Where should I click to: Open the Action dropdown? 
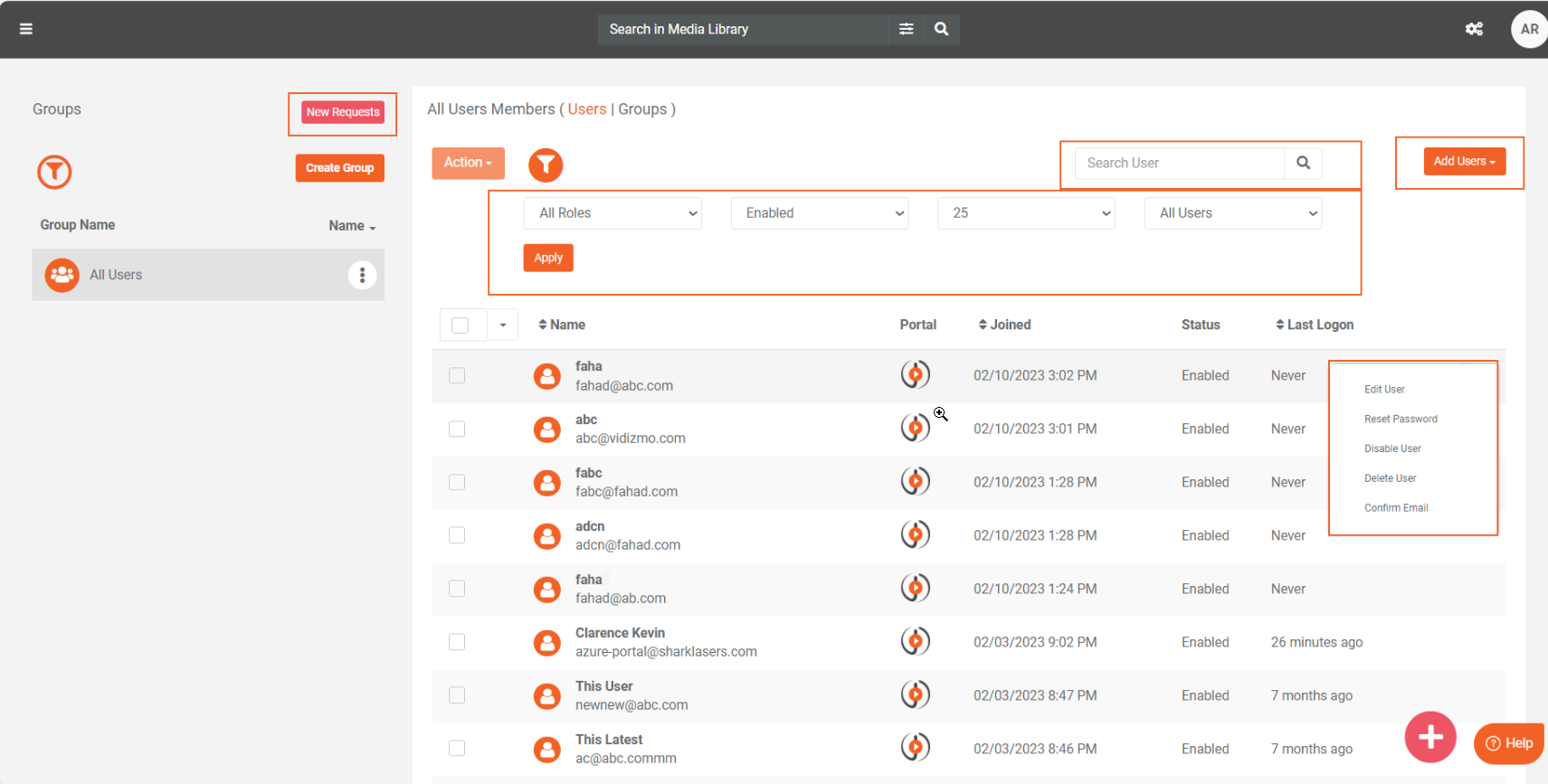468,163
